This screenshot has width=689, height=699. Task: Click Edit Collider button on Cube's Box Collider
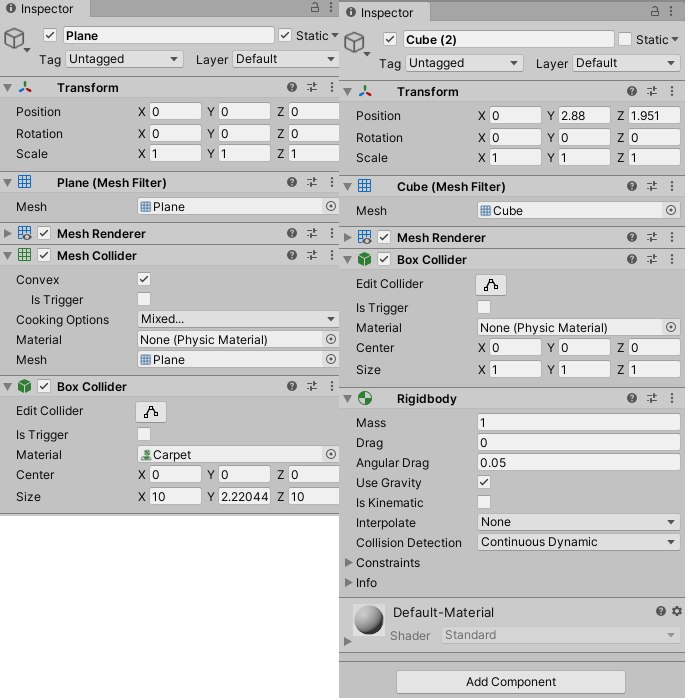[491, 285]
